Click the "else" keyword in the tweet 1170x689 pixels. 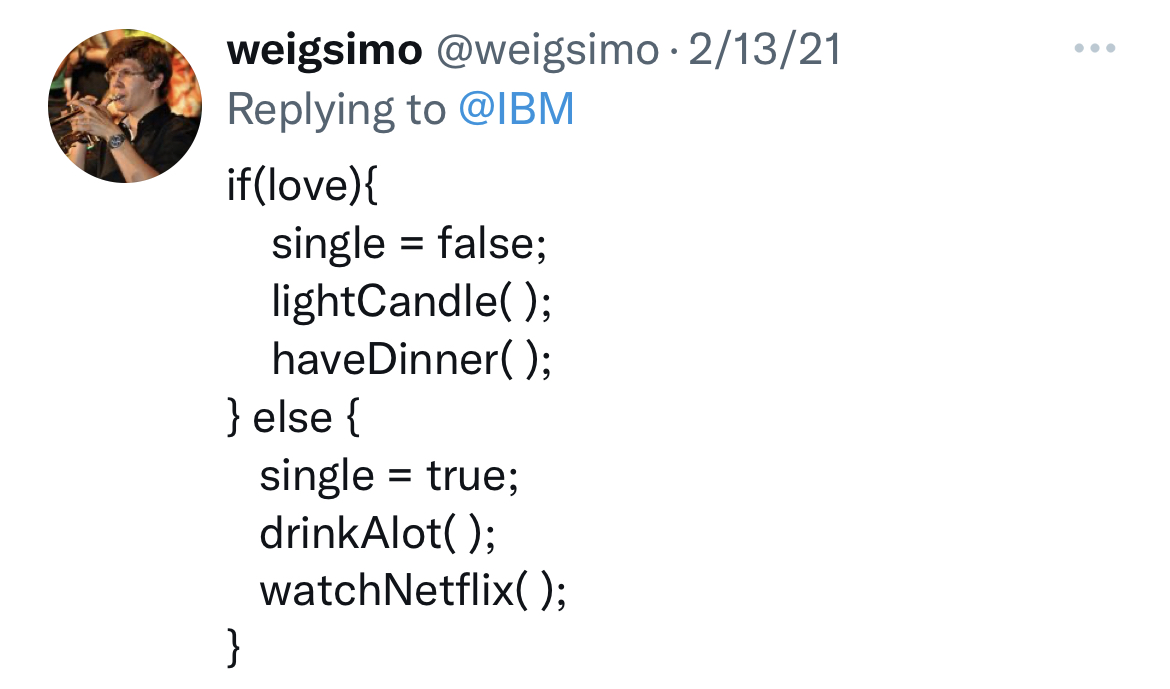coord(293,417)
